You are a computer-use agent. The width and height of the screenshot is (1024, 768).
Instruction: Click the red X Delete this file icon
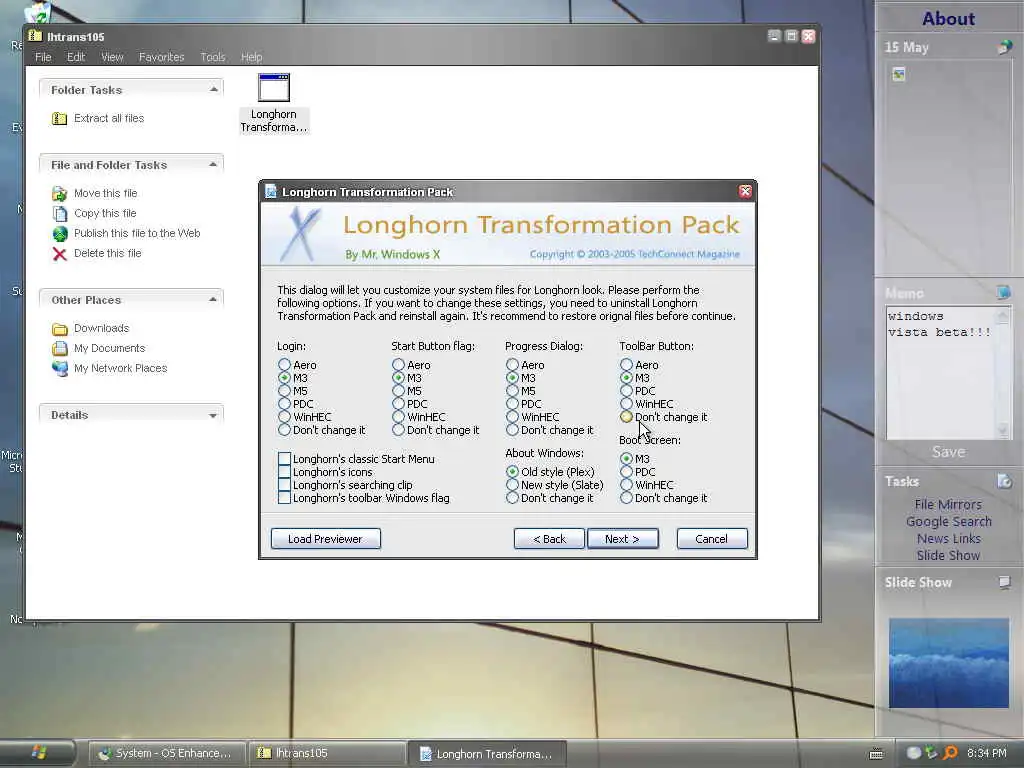click(59, 254)
